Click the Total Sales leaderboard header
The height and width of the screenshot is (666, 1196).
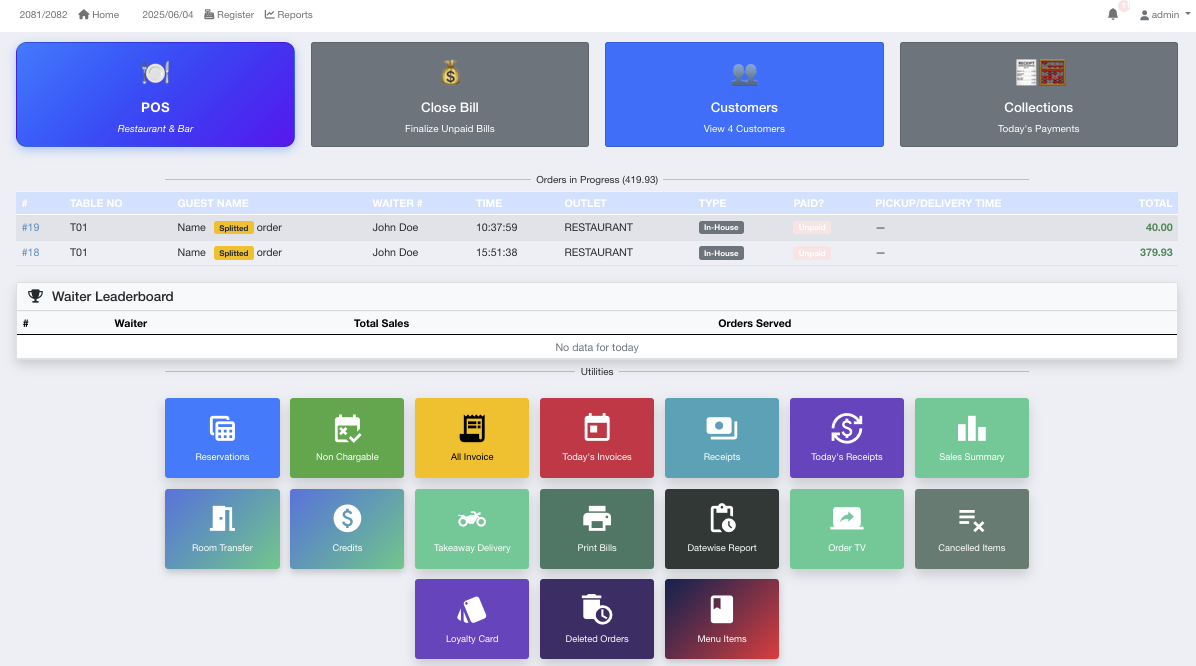click(381, 323)
